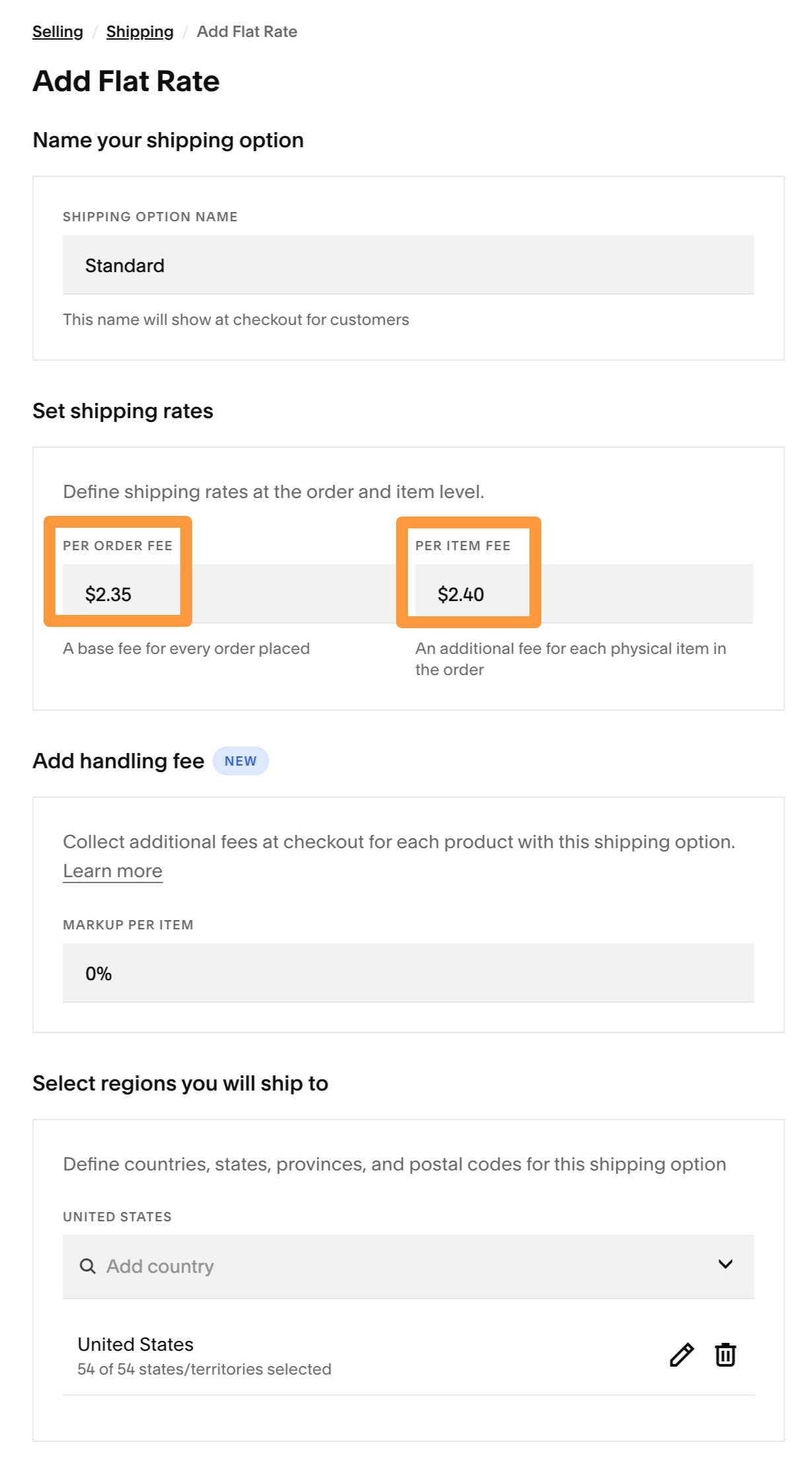Click inside the Add country search box
This screenshot has width=812, height=1473.
click(x=264, y=1265)
